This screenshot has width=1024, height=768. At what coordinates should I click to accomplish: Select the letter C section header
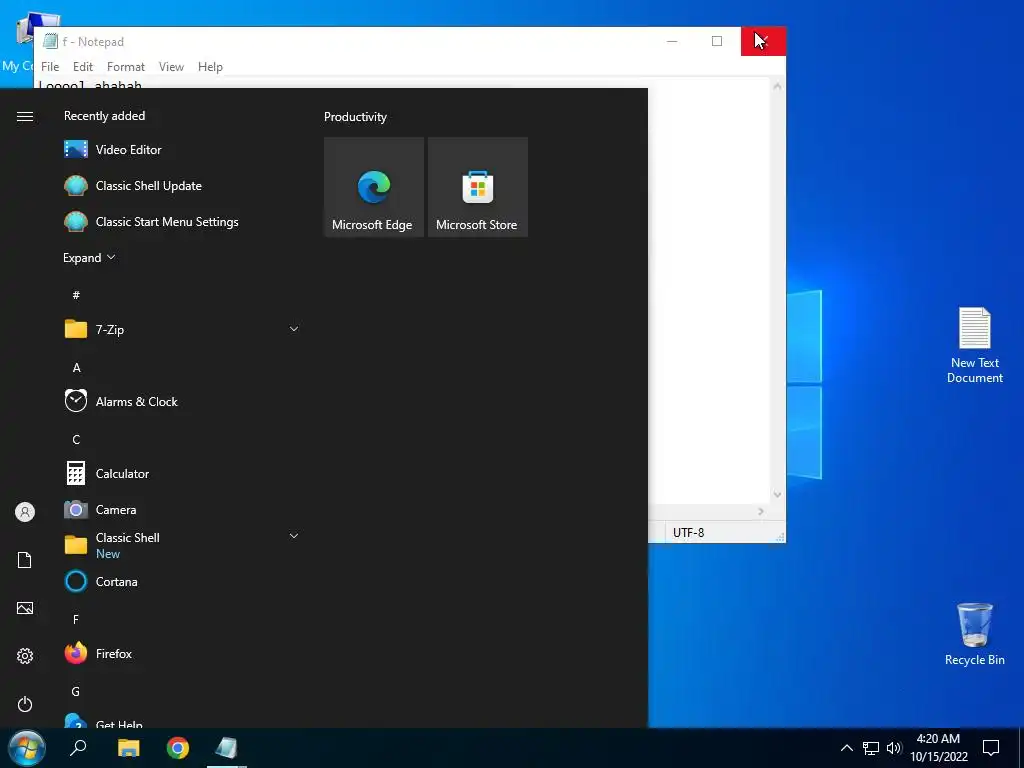tap(76, 440)
